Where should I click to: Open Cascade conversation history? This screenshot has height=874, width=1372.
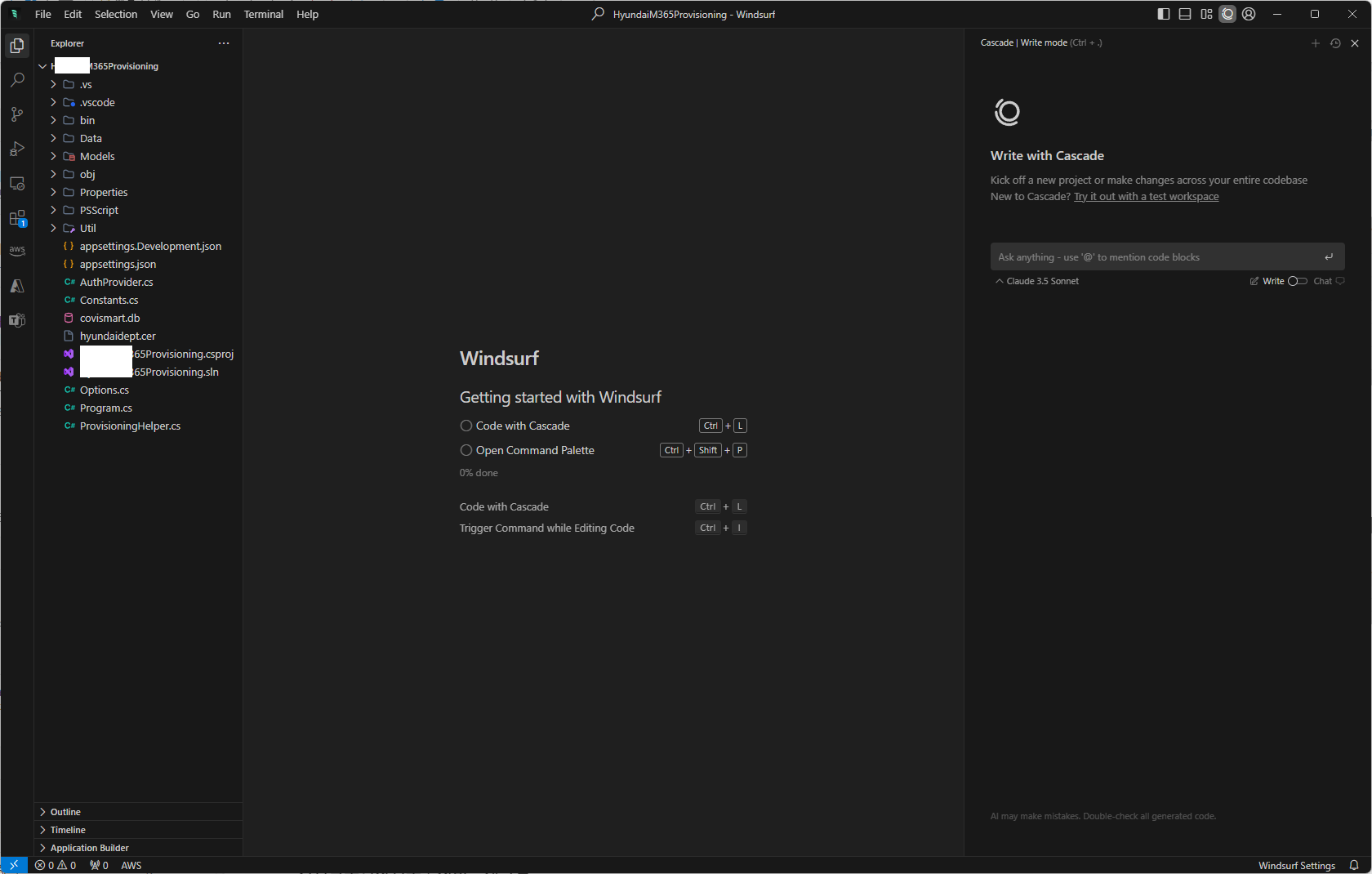(x=1335, y=43)
